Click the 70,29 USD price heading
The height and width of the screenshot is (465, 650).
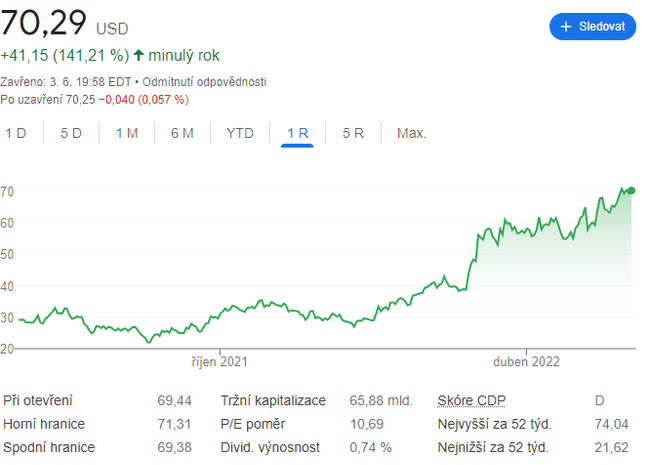[x=64, y=22]
